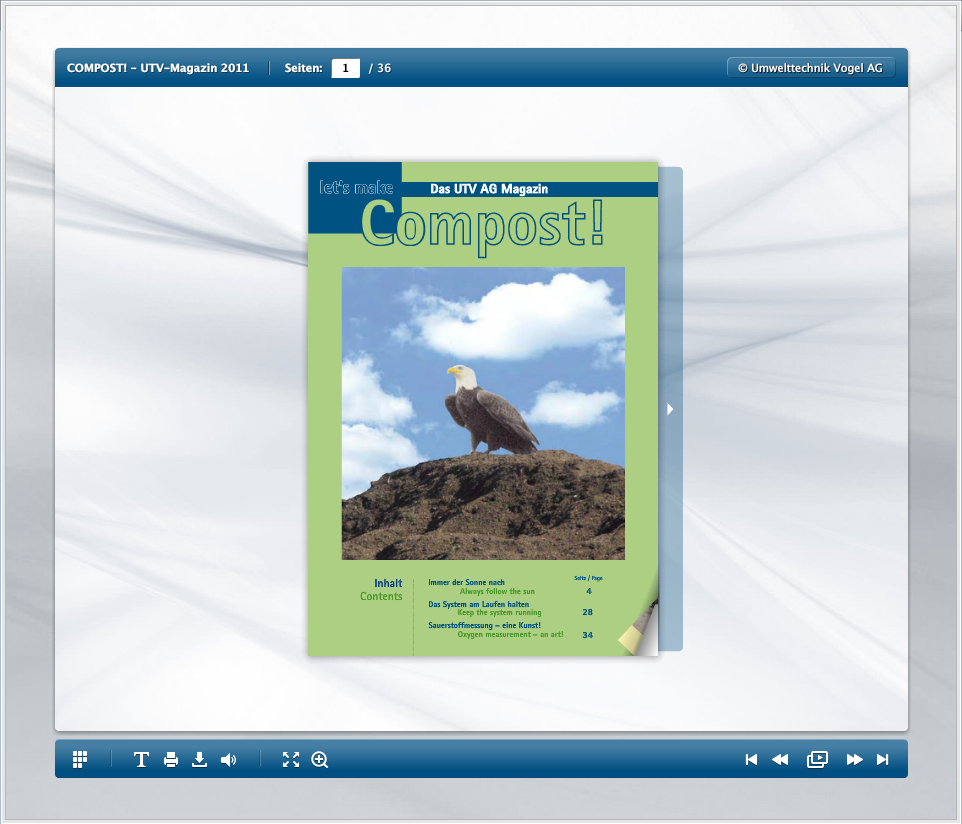Image resolution: width=962 pixels, height=824 pixels.
Task: Flip page using right edge arrow
Action: pos(670,409)
